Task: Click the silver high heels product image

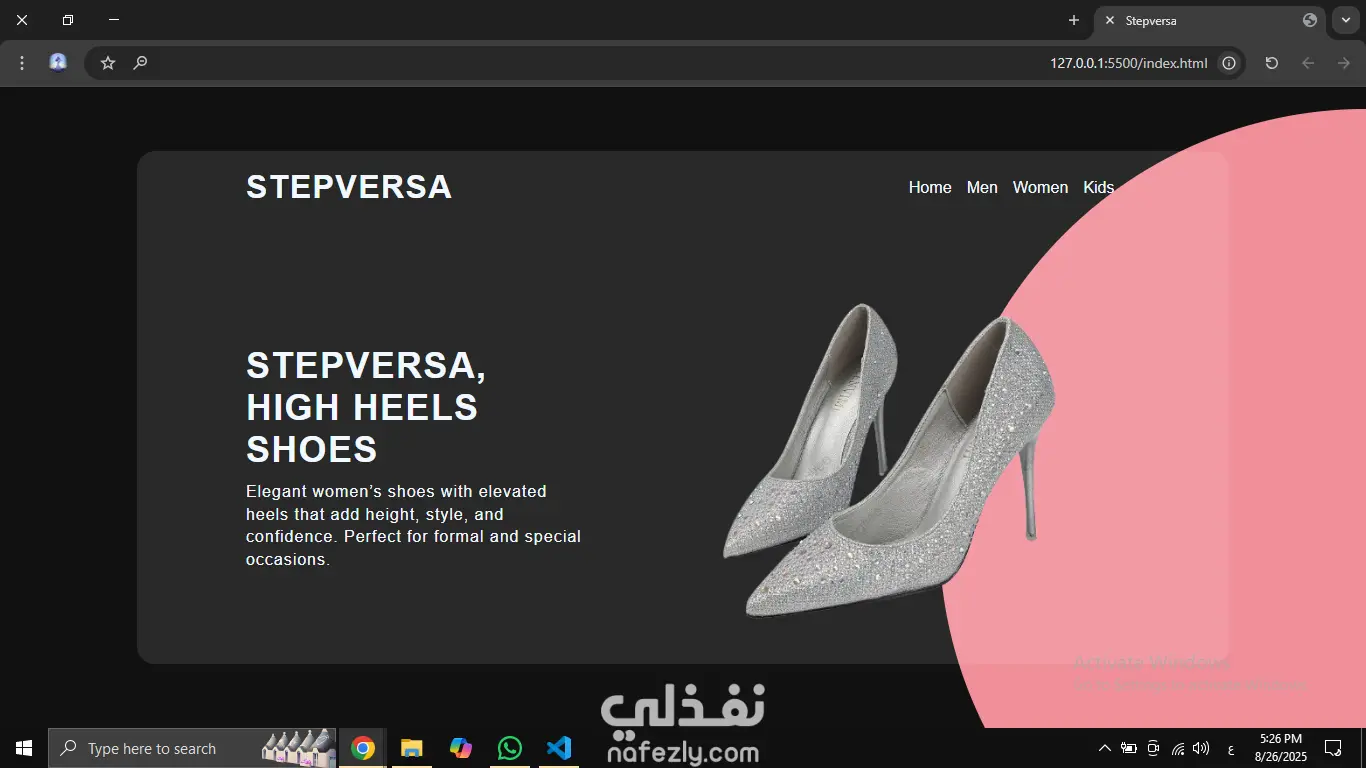Action: coord(889,460)
